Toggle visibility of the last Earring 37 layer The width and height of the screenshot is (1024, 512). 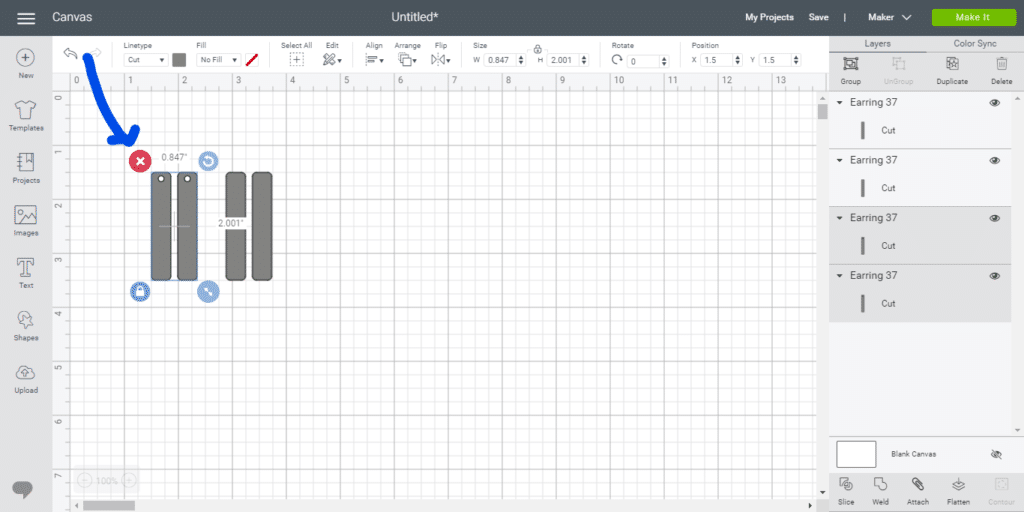(994, 276)
